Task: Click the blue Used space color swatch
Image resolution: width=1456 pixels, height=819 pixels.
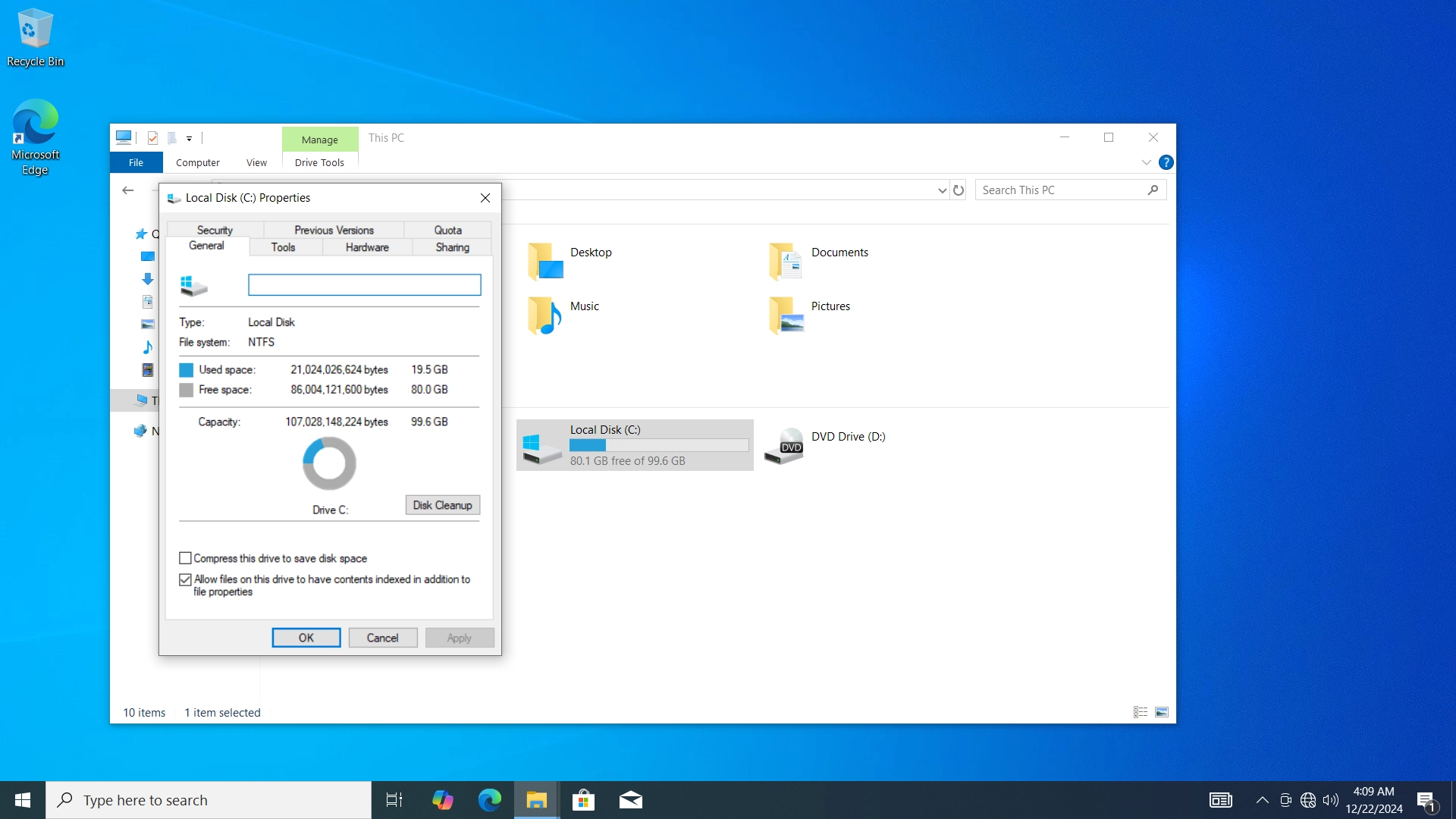Action: 186,370
